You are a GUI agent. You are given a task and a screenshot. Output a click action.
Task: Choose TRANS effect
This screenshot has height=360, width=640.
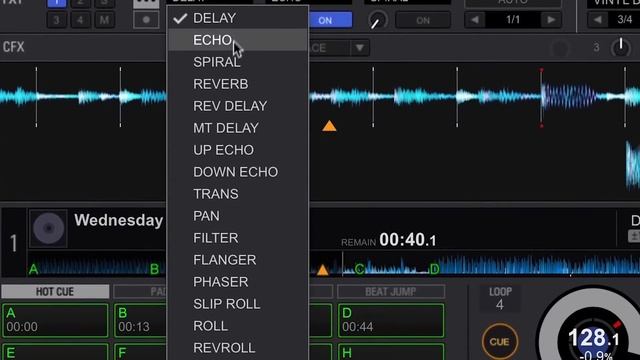click(238, 194)
